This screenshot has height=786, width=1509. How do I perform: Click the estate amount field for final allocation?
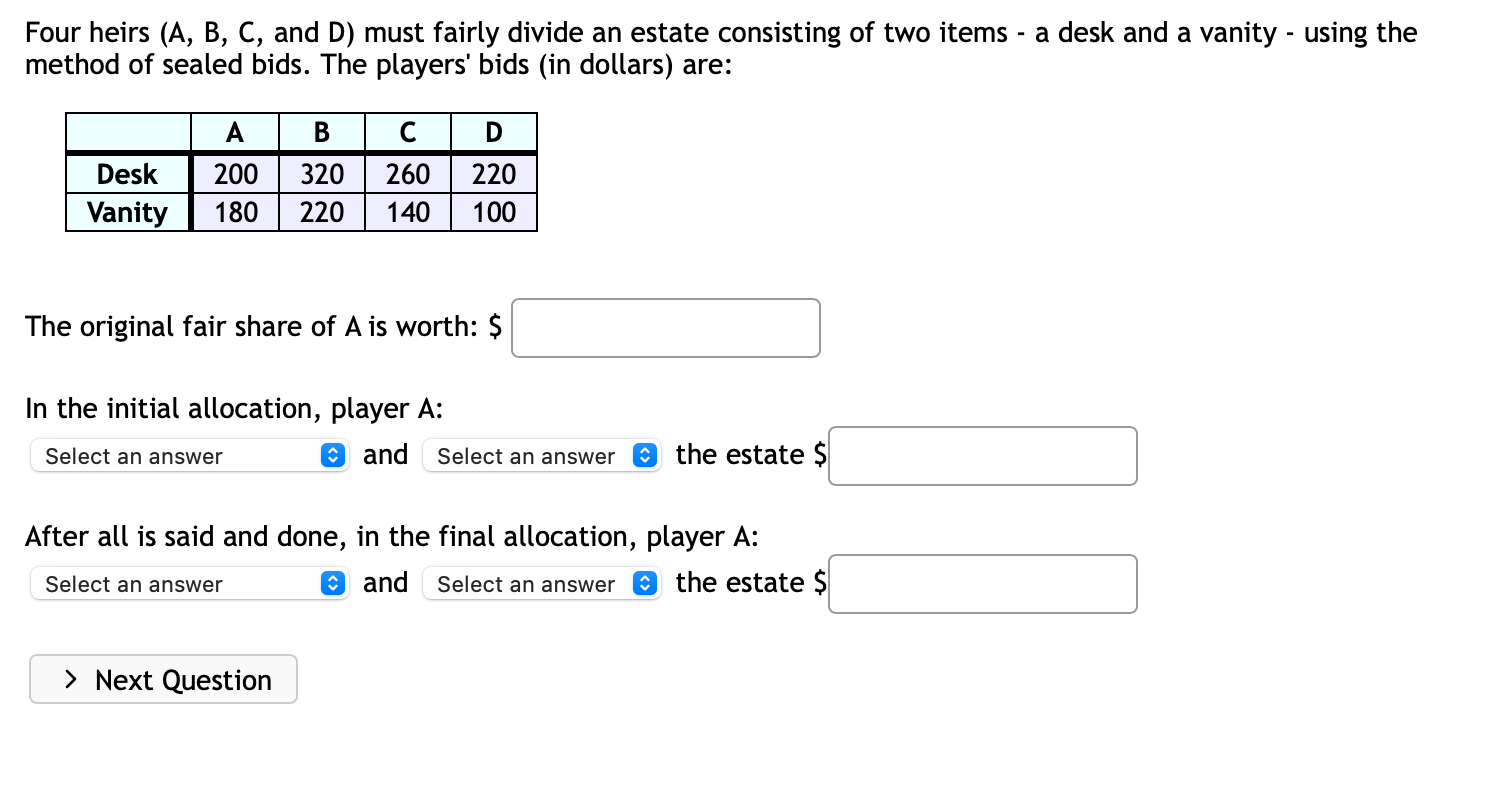pos(982,583)
